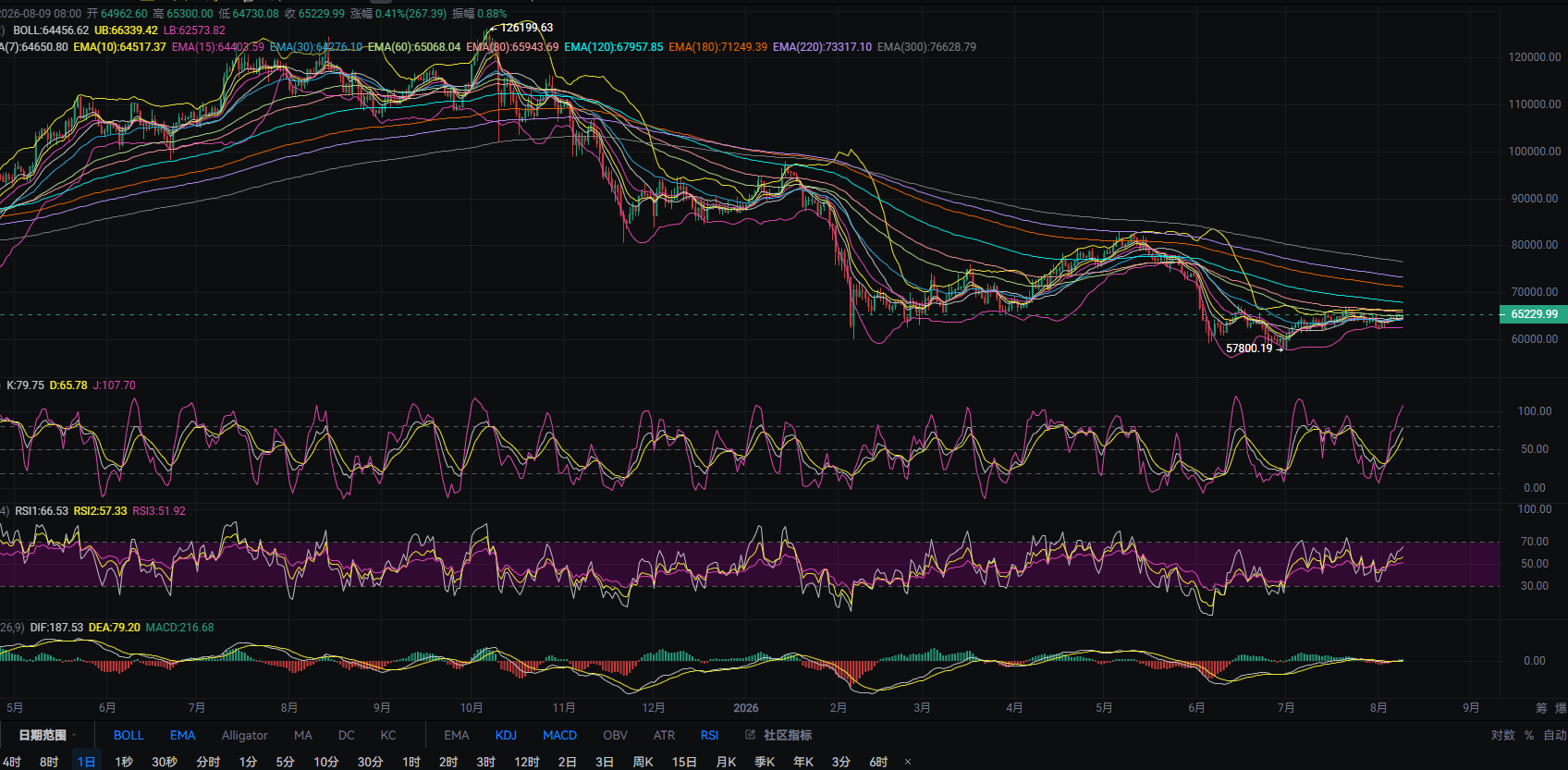Viewport: 1568px width, 770px height.
Task: Select the 15日 timeframe tab
Action: point(684,762)
